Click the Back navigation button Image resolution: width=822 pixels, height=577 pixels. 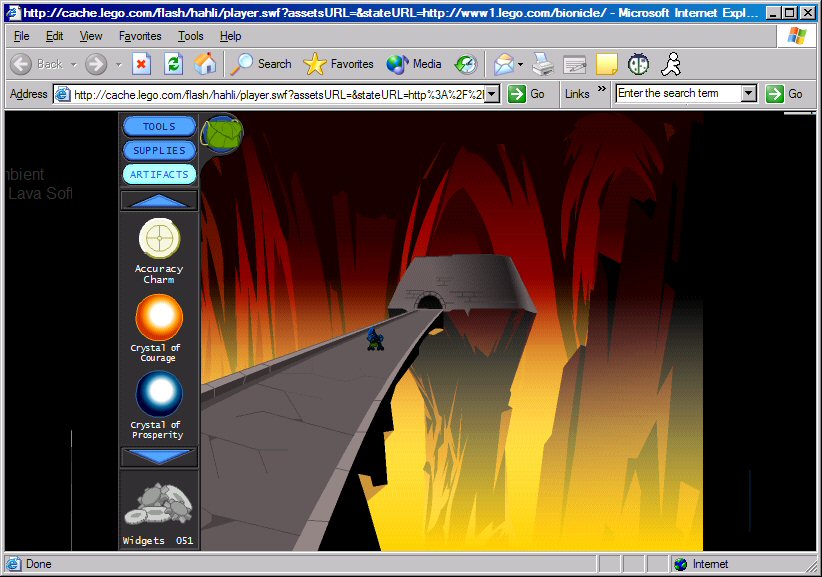coord(37,64)
